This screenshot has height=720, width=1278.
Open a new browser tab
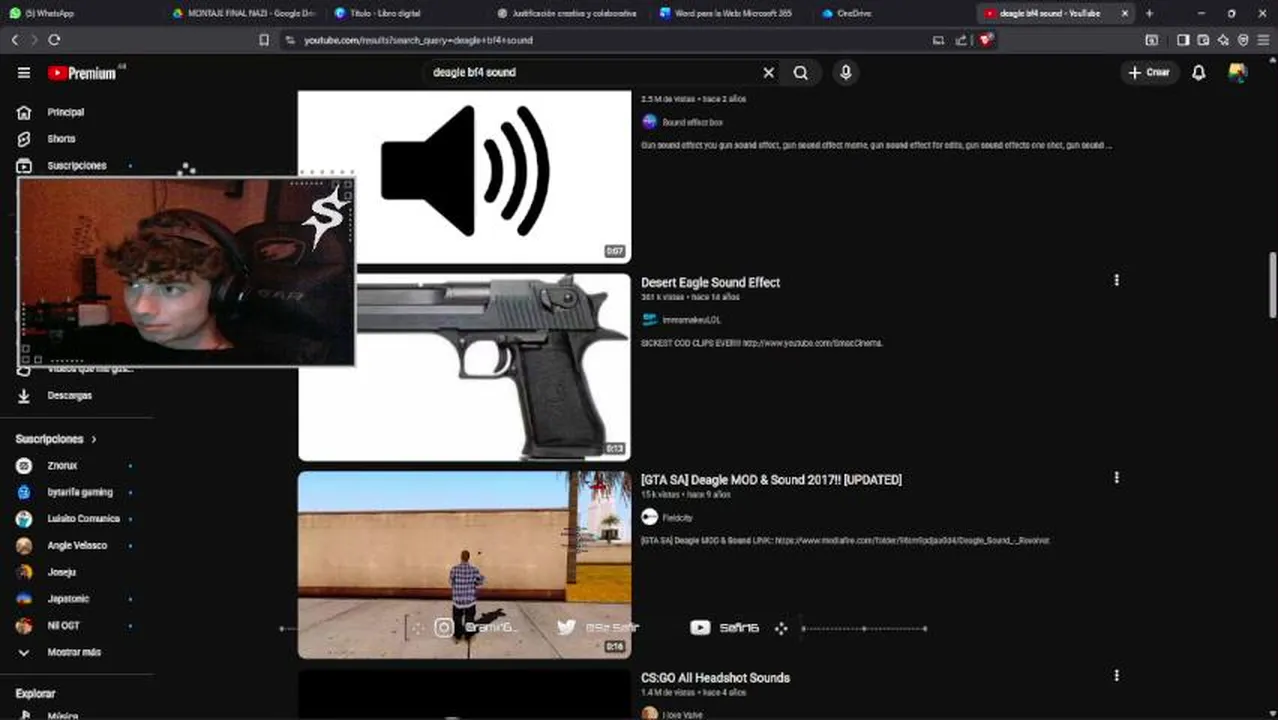1149,13
